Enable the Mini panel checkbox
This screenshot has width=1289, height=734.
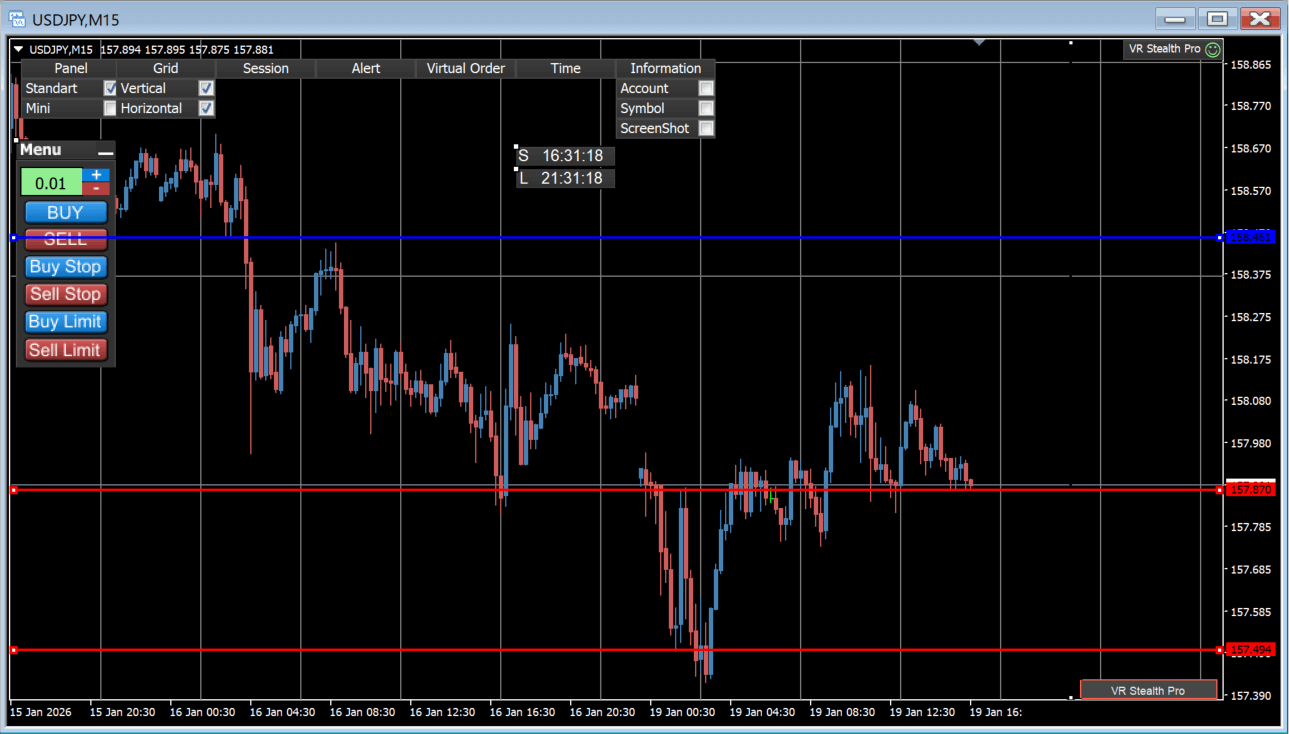click(x=110, y=109)
